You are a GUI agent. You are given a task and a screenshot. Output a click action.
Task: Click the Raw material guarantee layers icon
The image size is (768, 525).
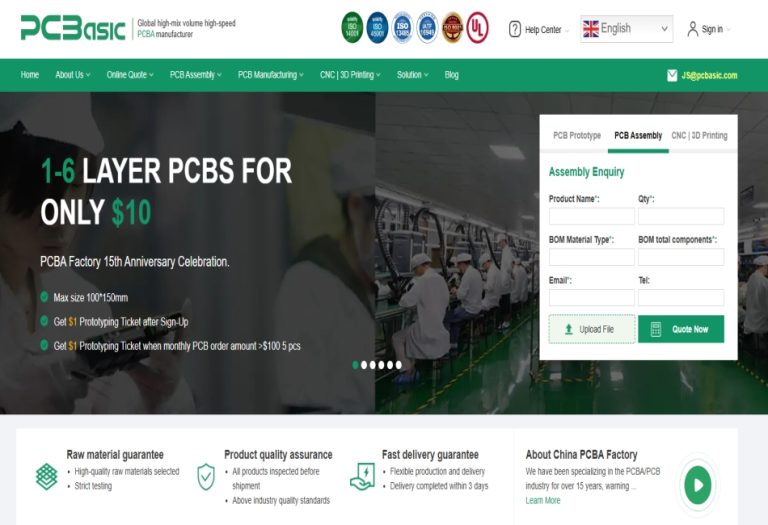click(x=47, y=477)
